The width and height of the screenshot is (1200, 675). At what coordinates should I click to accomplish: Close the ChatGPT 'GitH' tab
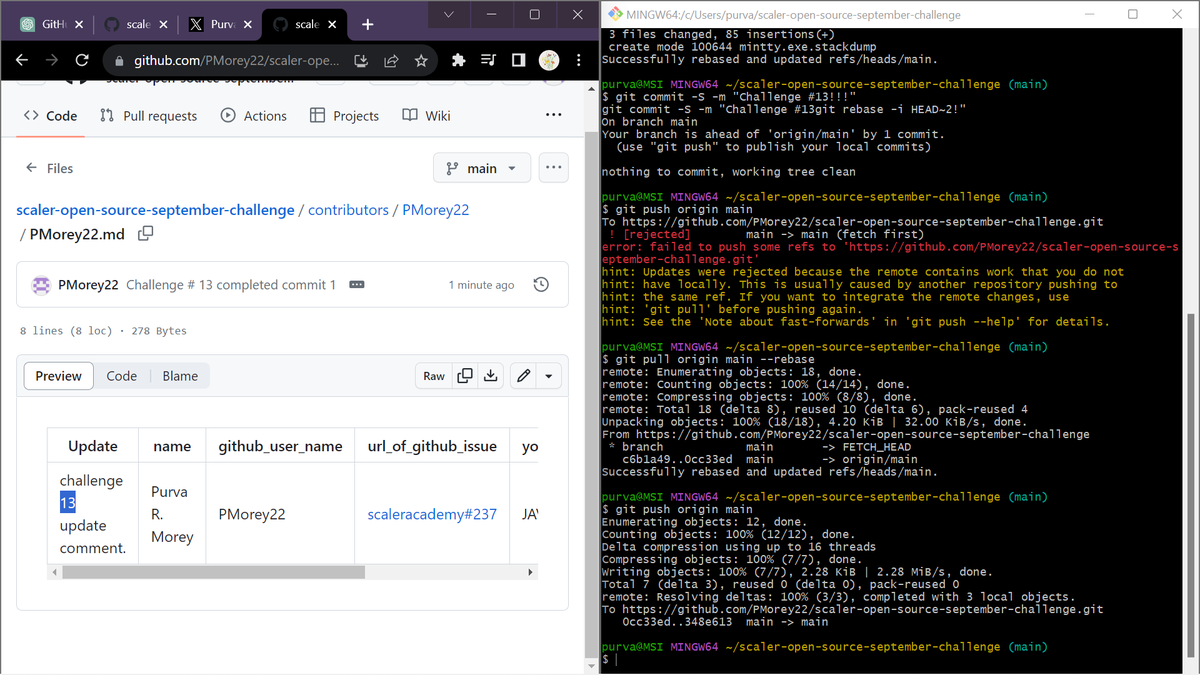(x=79, y=24)
